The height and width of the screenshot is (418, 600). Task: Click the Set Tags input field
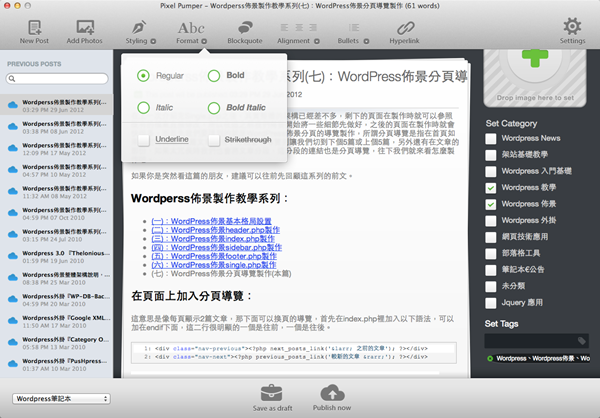point(536,341)
